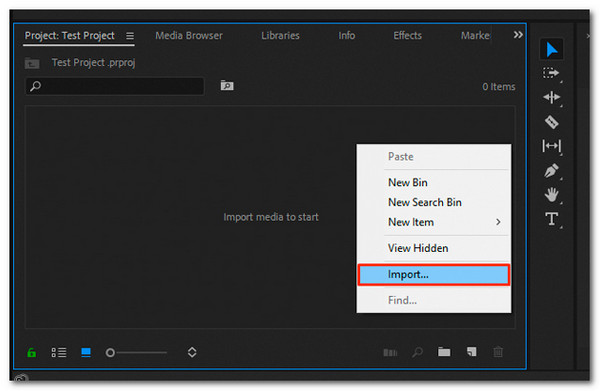Create a New Bin with folder icon
The image size is (600, 391).
coord(444,352)
